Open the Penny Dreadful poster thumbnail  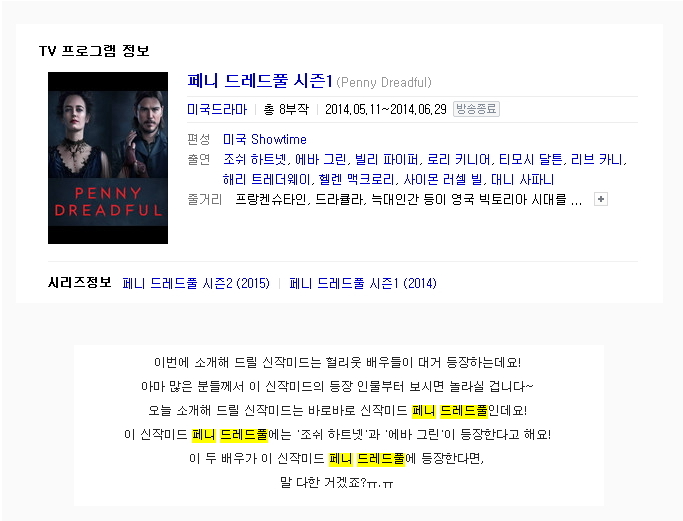(108, 158)
